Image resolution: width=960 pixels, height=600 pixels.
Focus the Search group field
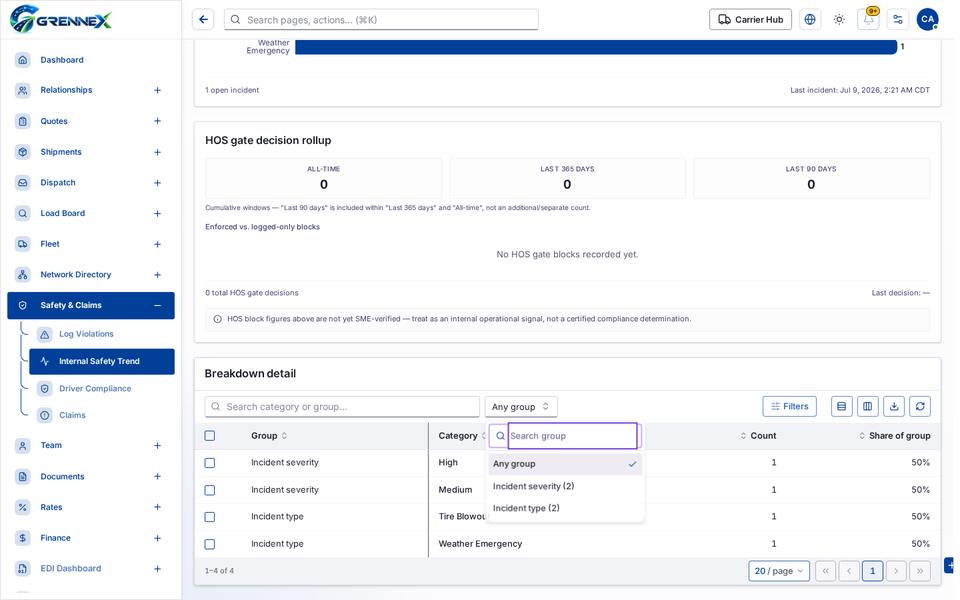(x=572, y=436)
